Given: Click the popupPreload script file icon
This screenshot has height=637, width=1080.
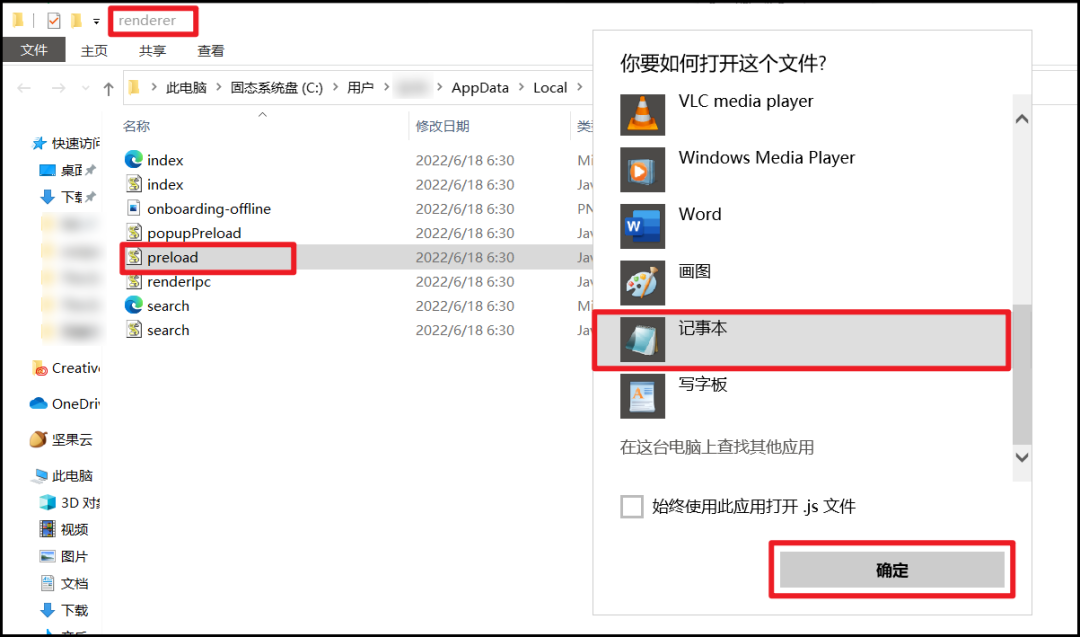Looking at the screenshot, I should [x=134, y=233].
